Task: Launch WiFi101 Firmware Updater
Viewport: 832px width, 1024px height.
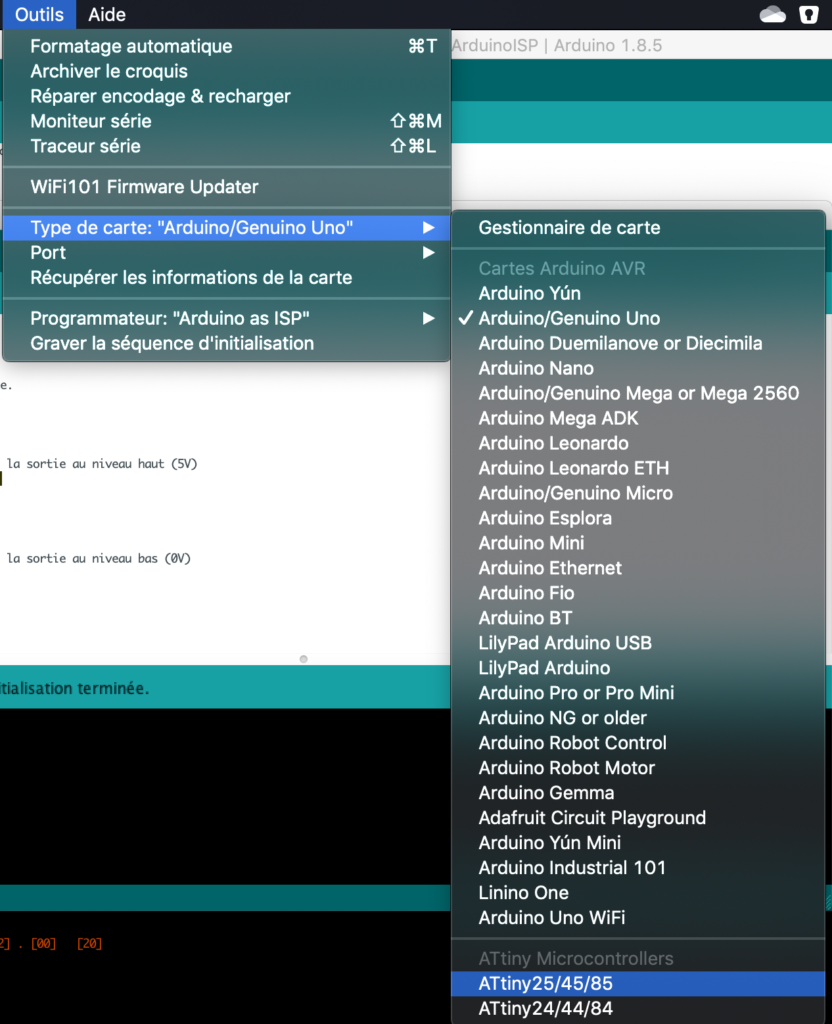Action: point(144,187)
